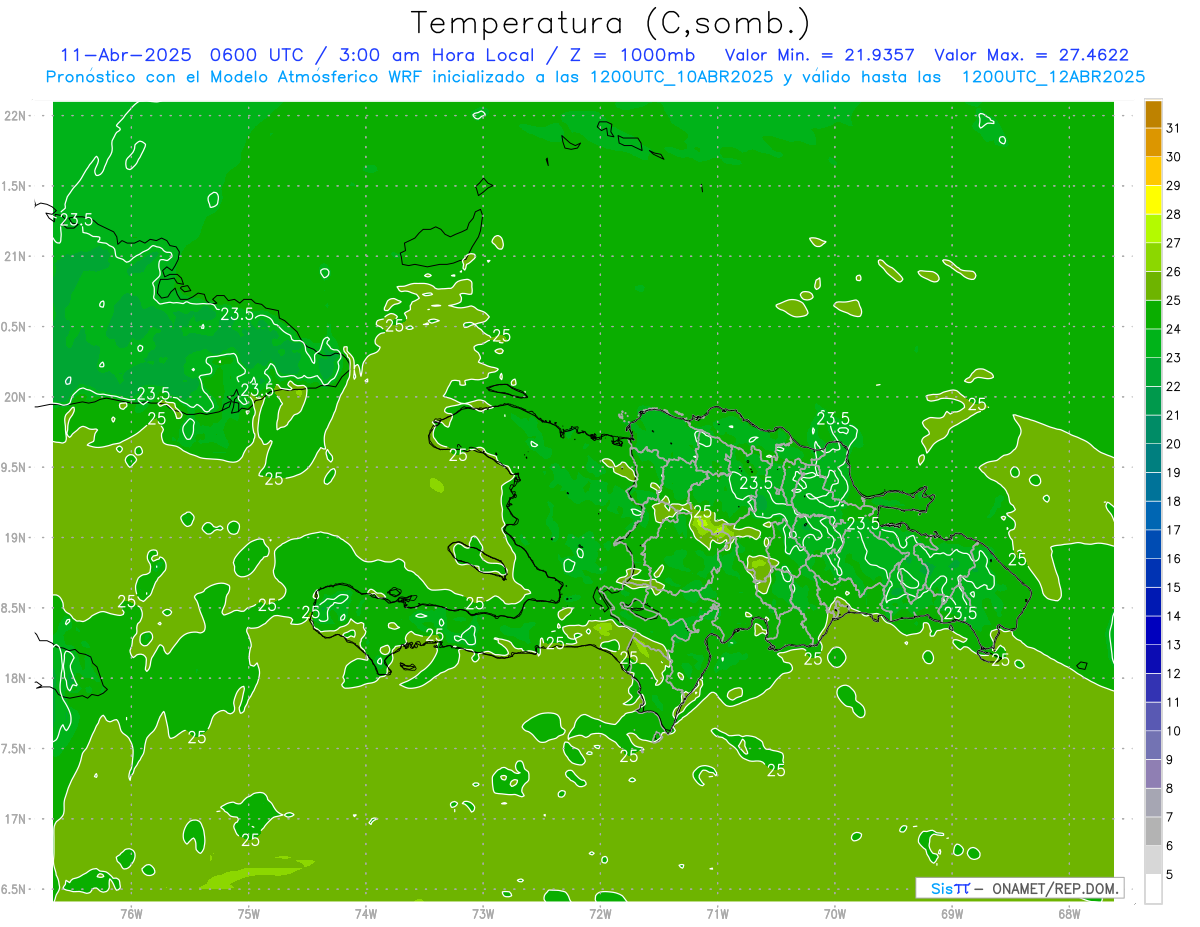This screenshot has width=1200, height=927.
Task: Click legend value '25'
Action: click(x=1174, y=300)
